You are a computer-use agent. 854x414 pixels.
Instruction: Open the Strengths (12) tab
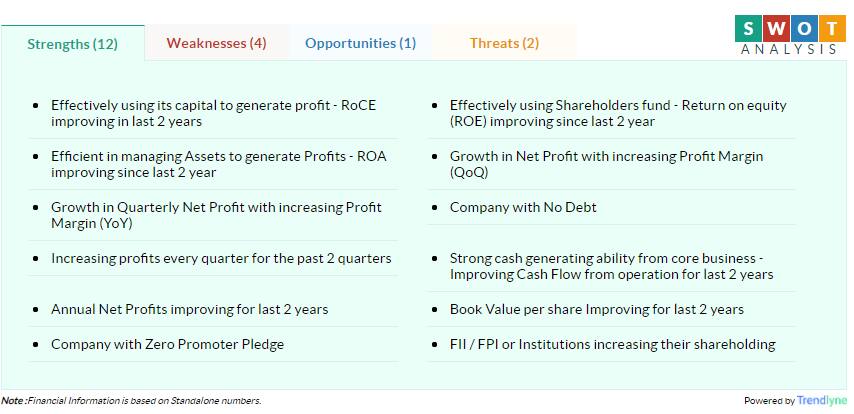[x=72, y=44]
